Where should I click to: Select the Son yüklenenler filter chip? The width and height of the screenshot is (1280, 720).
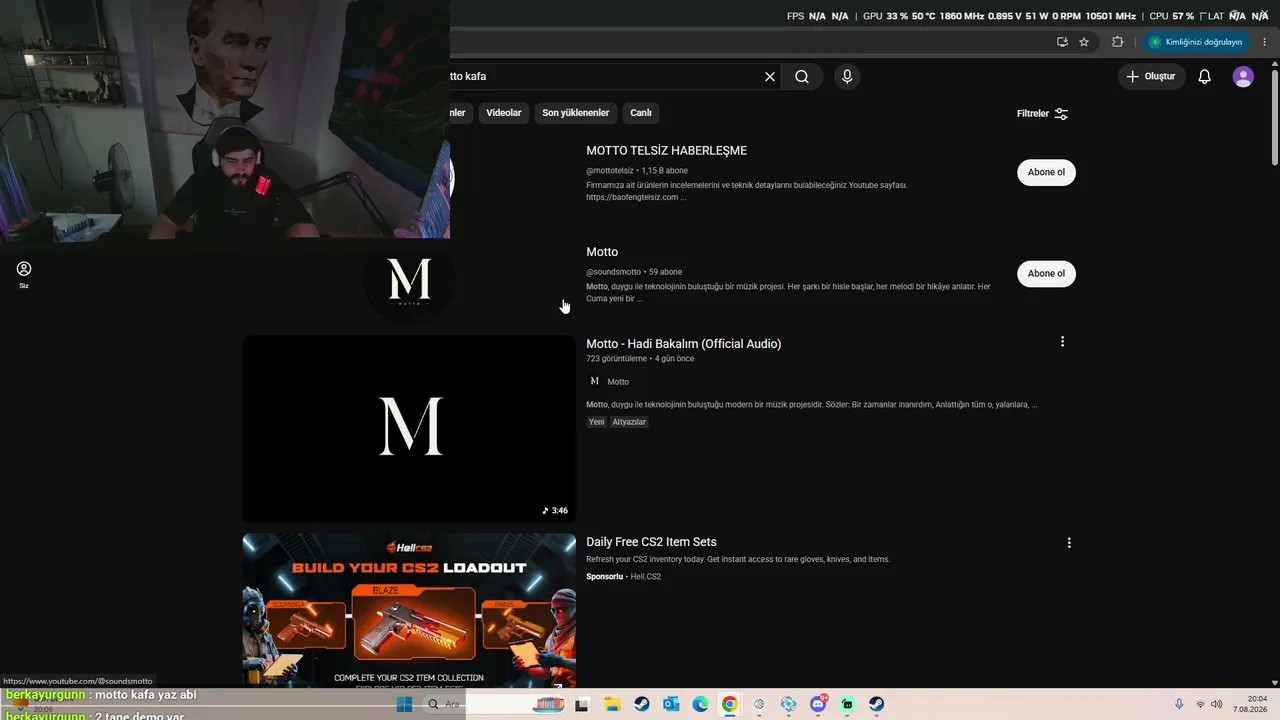tap(576, 113)
